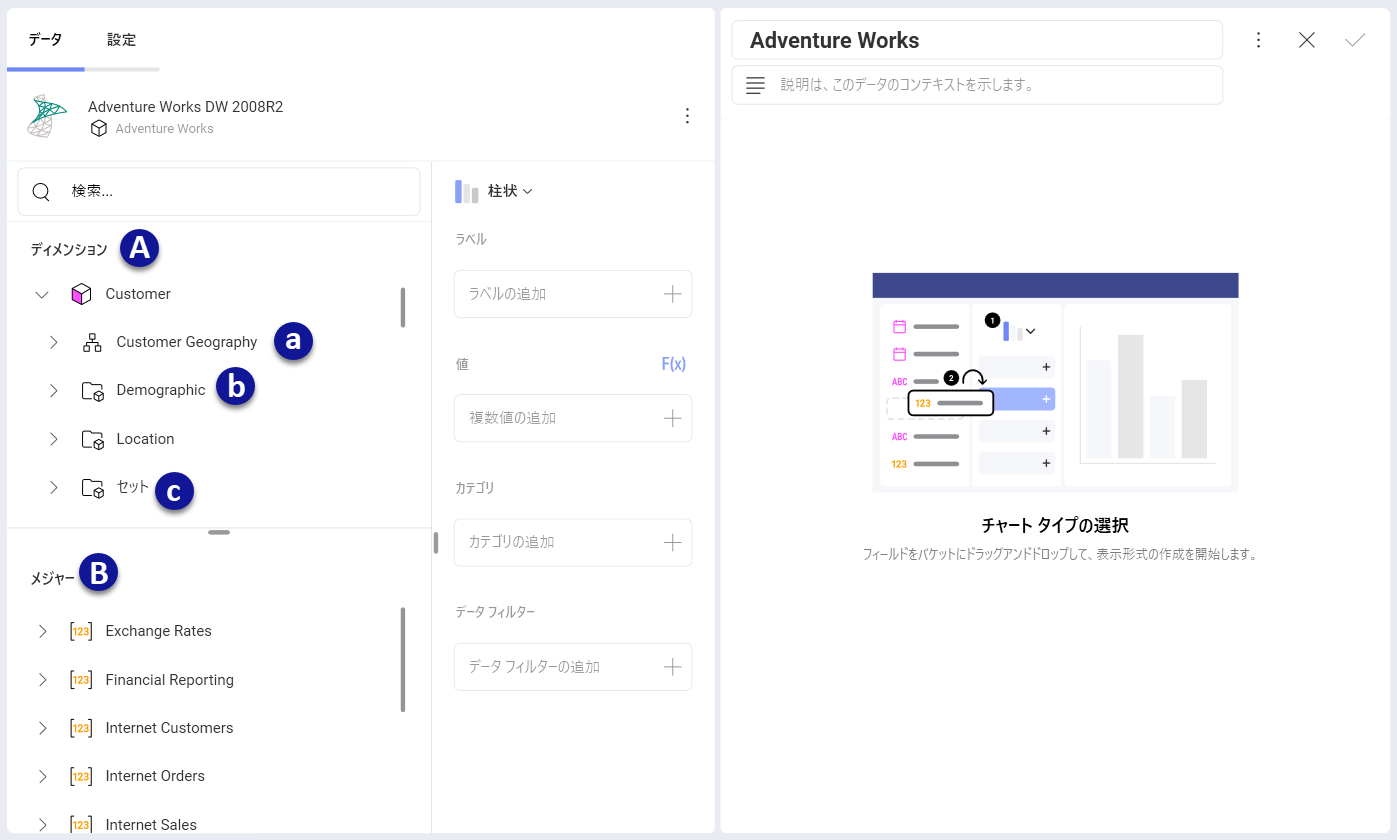Click the 検索 search field
Image resolution: width=1397 pixels, height=840 pixels.
pos(219,191)
